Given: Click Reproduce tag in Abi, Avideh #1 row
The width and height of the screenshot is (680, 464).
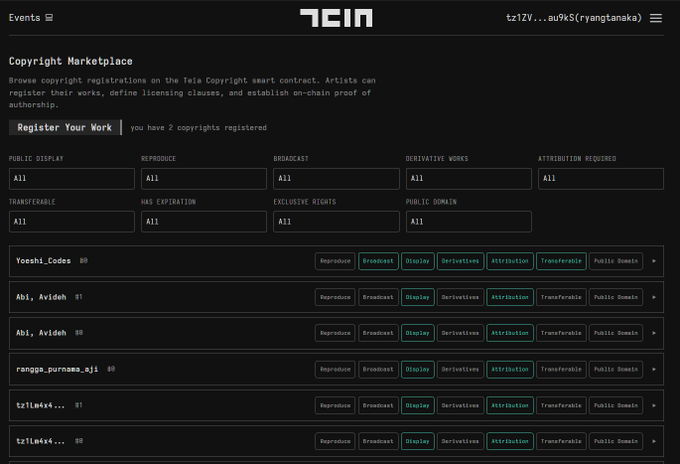Looking at the screenshot, I should click(x=335, y=297).
